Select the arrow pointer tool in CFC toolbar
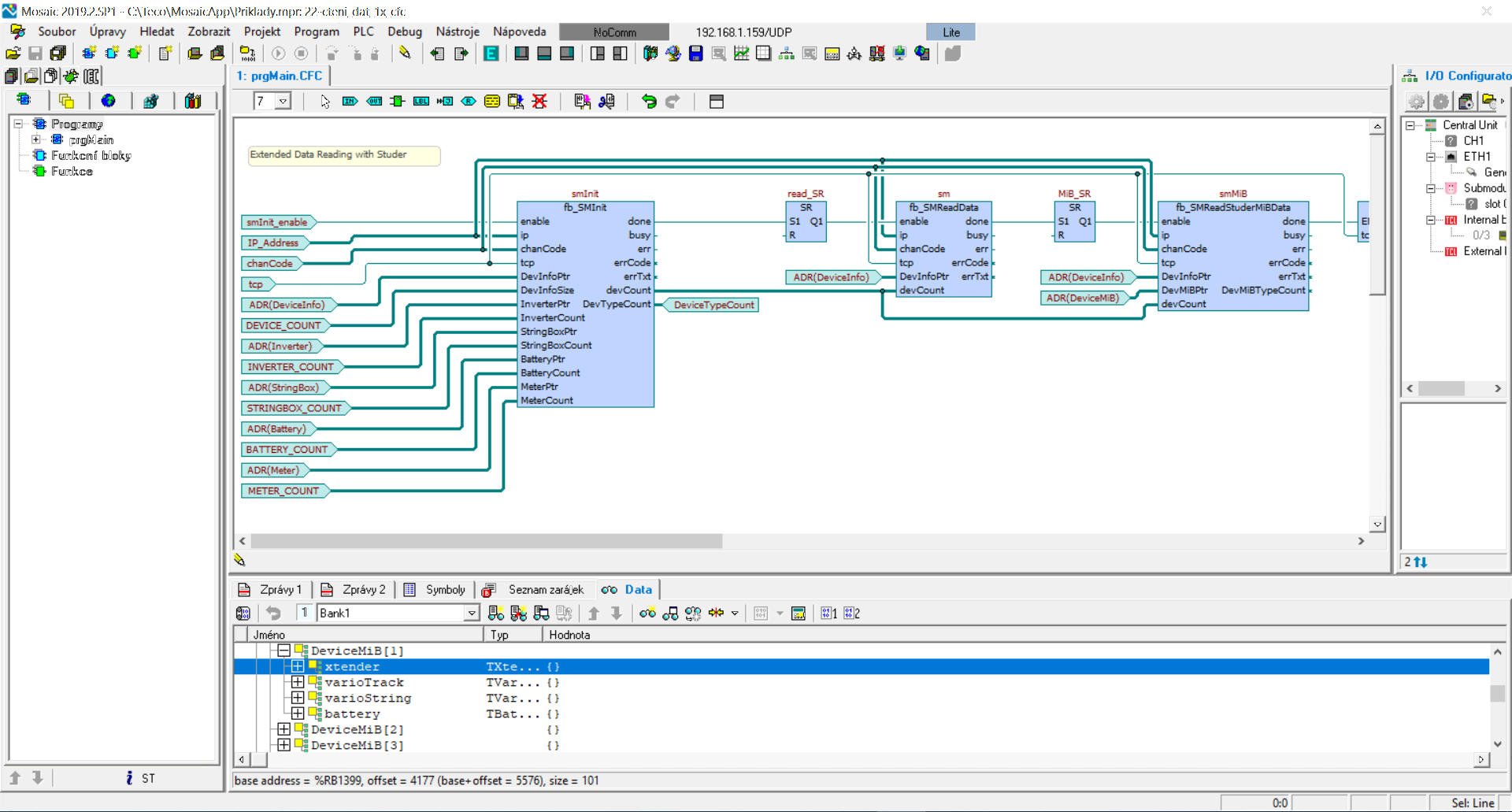 pos(325,102)
